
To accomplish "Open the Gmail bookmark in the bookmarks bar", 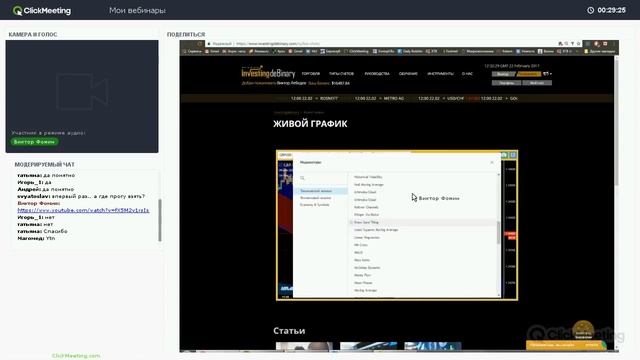I will (296, 51).
